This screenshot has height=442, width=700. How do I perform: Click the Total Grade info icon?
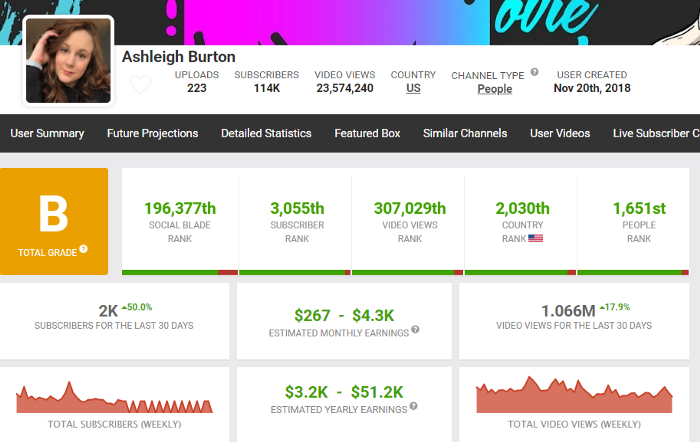84,250
